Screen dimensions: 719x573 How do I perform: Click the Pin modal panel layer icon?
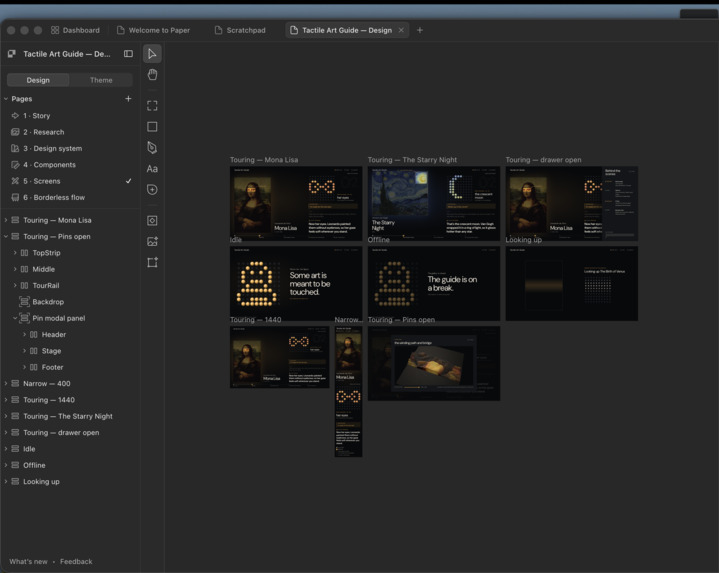(24, 318)
